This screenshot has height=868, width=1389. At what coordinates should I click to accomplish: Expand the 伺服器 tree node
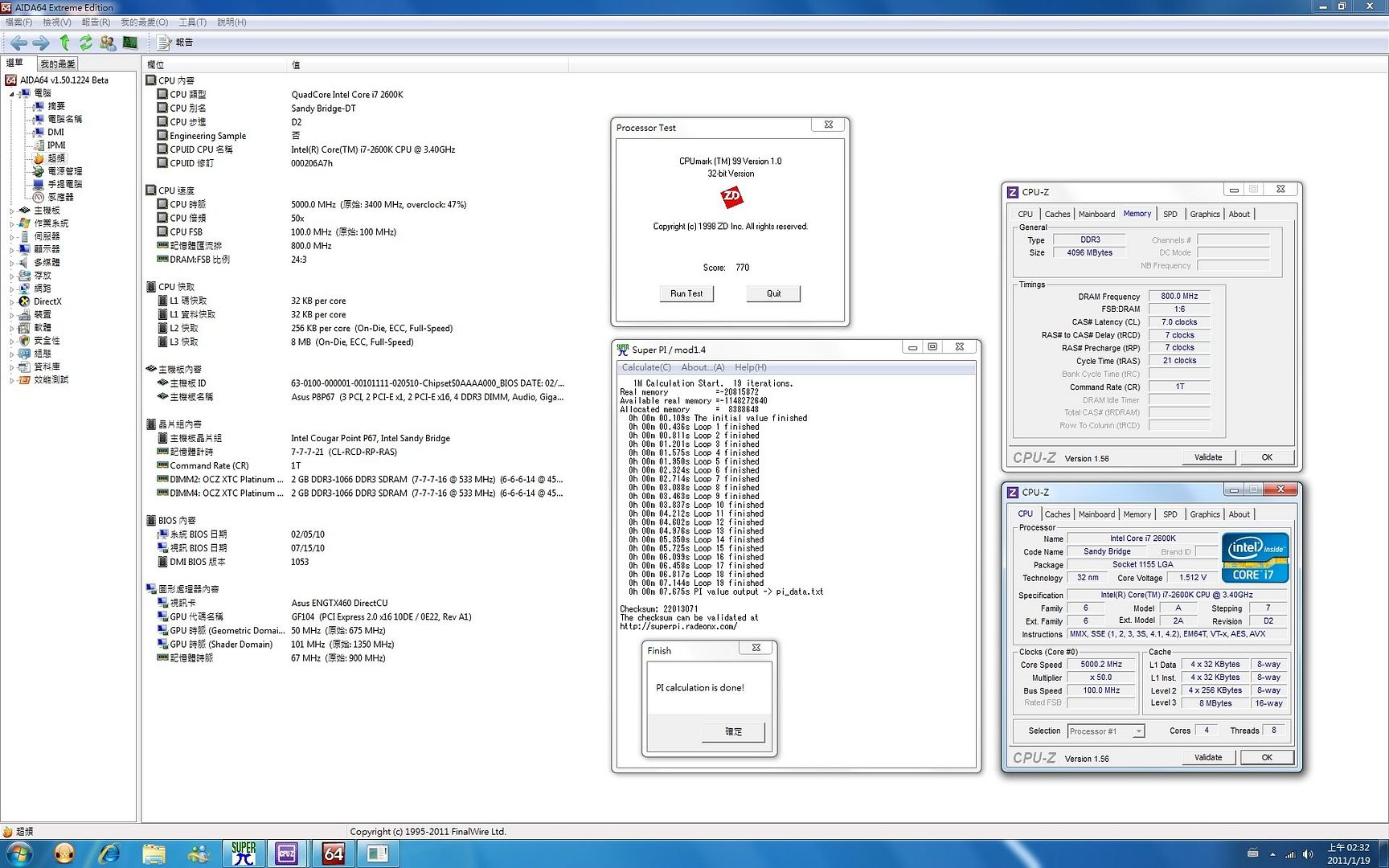tap(12, 236)
